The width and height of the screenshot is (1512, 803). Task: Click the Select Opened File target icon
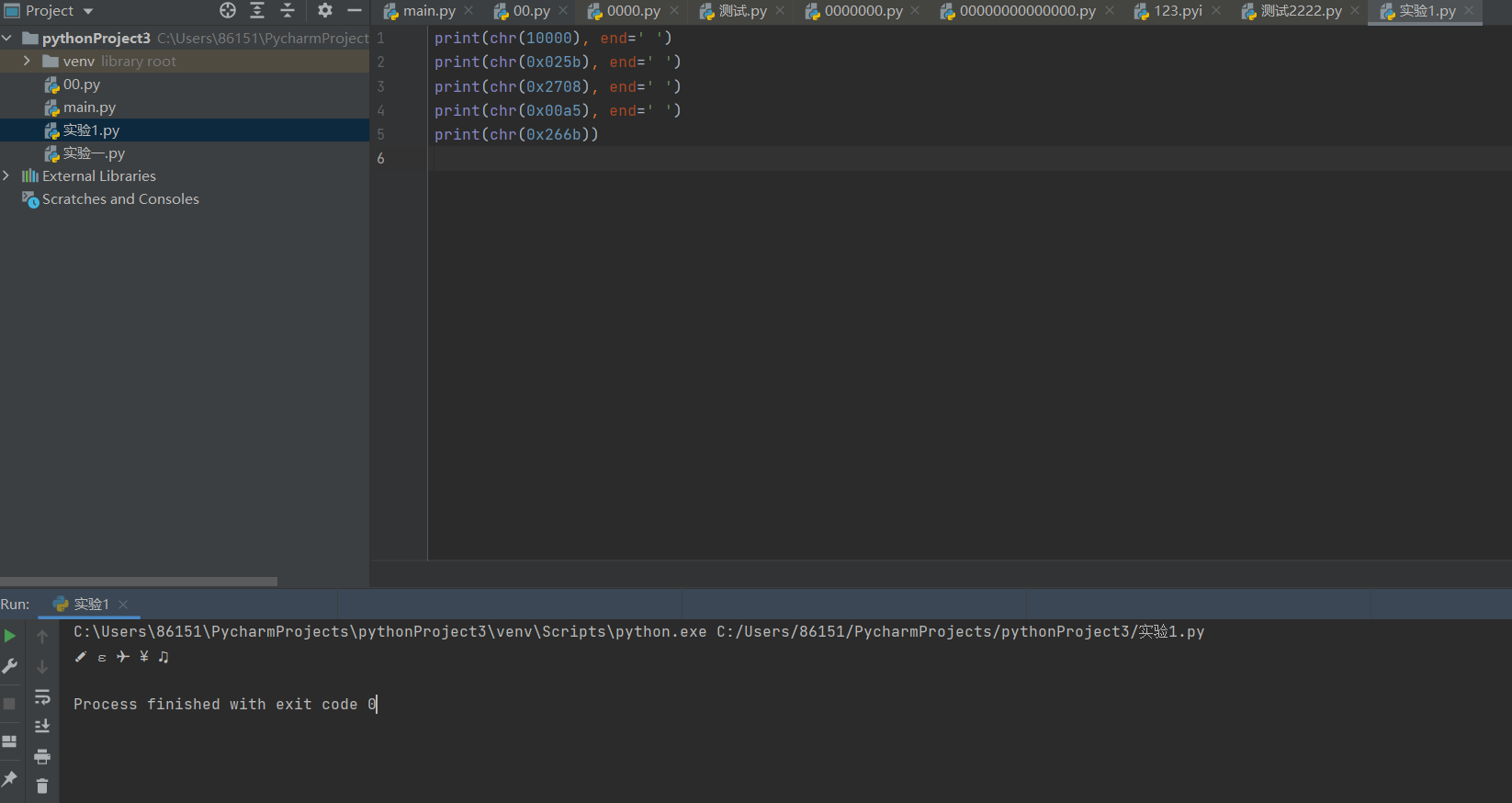(228, 10)
